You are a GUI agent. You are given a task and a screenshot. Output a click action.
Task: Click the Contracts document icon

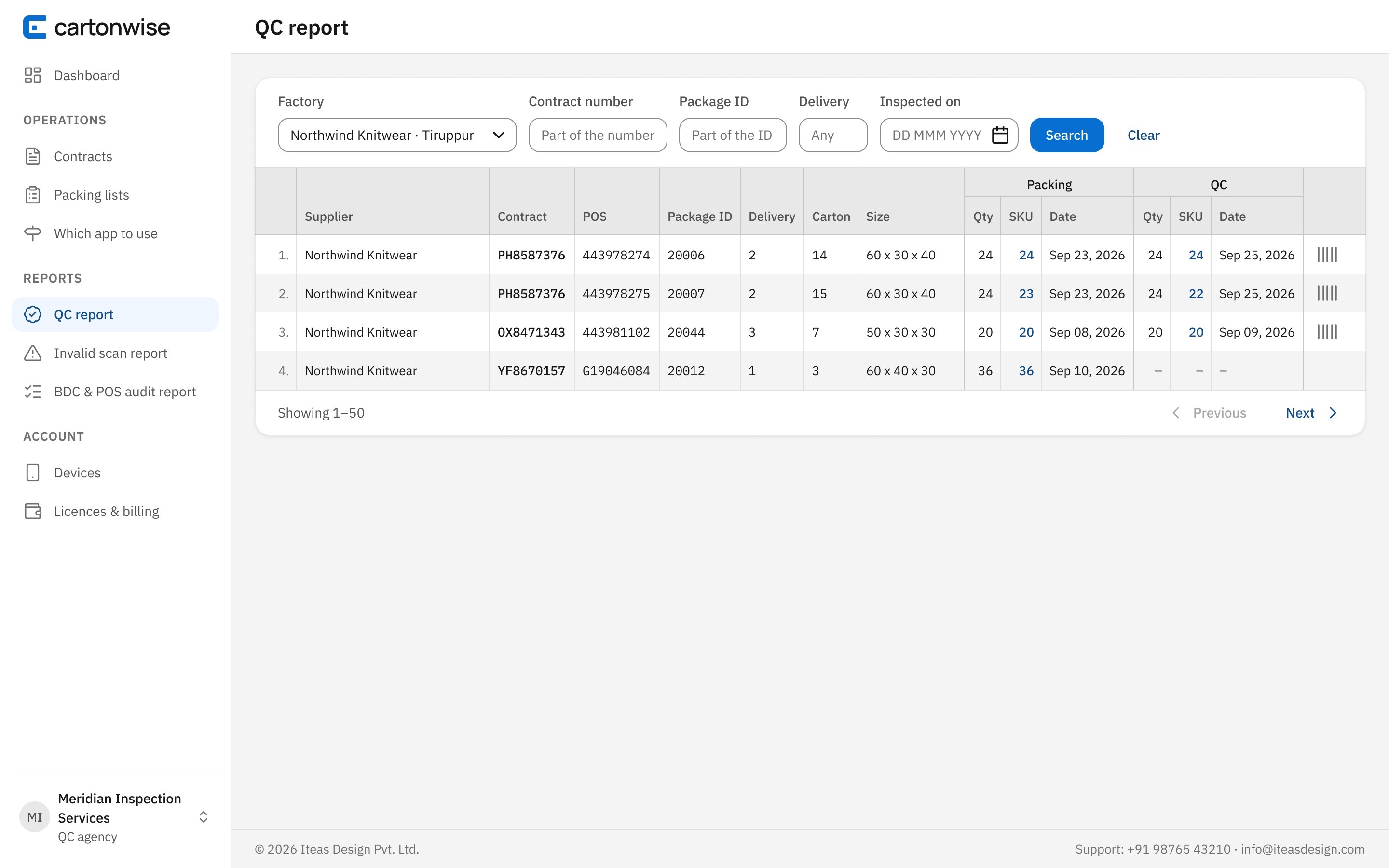(x=33, y=156)
